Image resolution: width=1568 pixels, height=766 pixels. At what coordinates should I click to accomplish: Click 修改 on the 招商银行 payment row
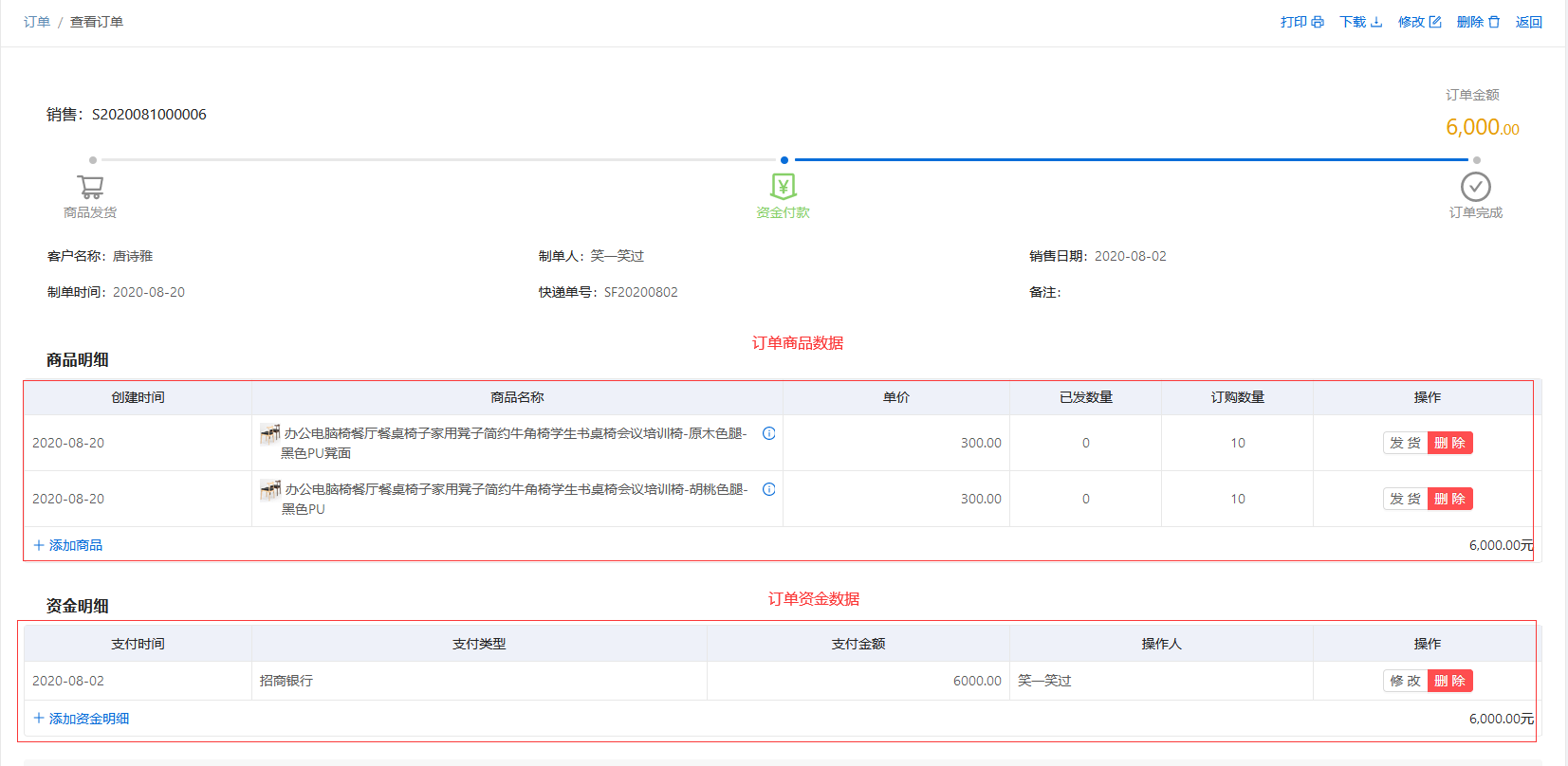[1405, 681]
